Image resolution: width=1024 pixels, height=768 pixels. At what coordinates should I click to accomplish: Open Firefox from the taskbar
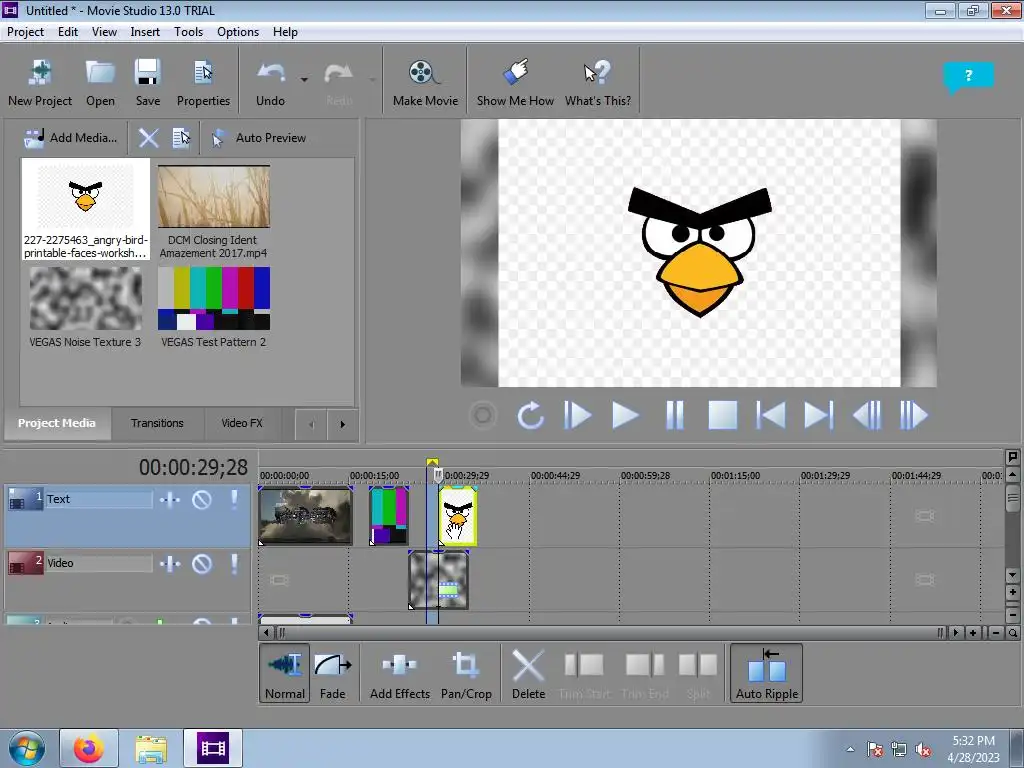89,748
